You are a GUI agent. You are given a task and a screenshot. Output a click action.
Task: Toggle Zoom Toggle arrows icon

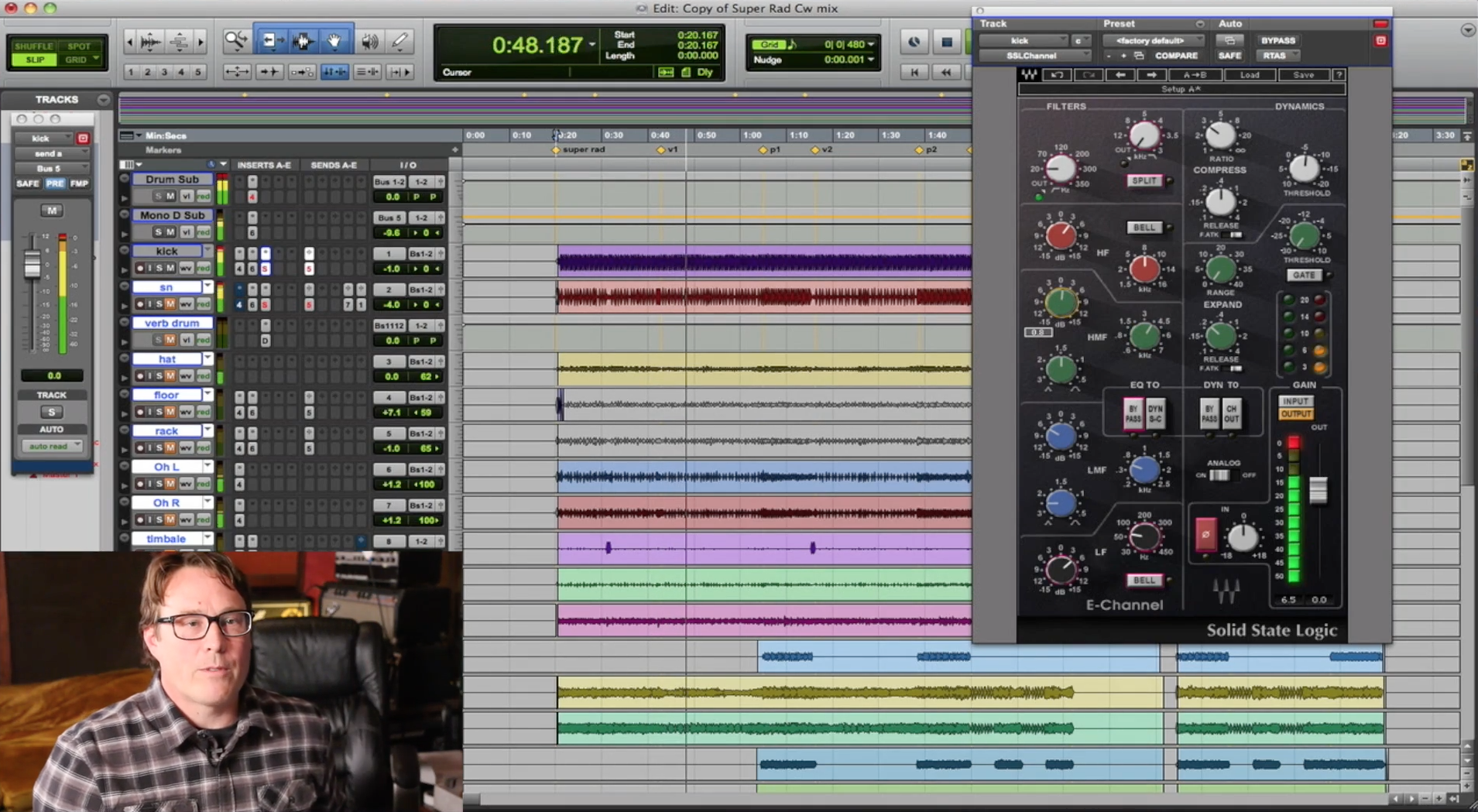236,72
